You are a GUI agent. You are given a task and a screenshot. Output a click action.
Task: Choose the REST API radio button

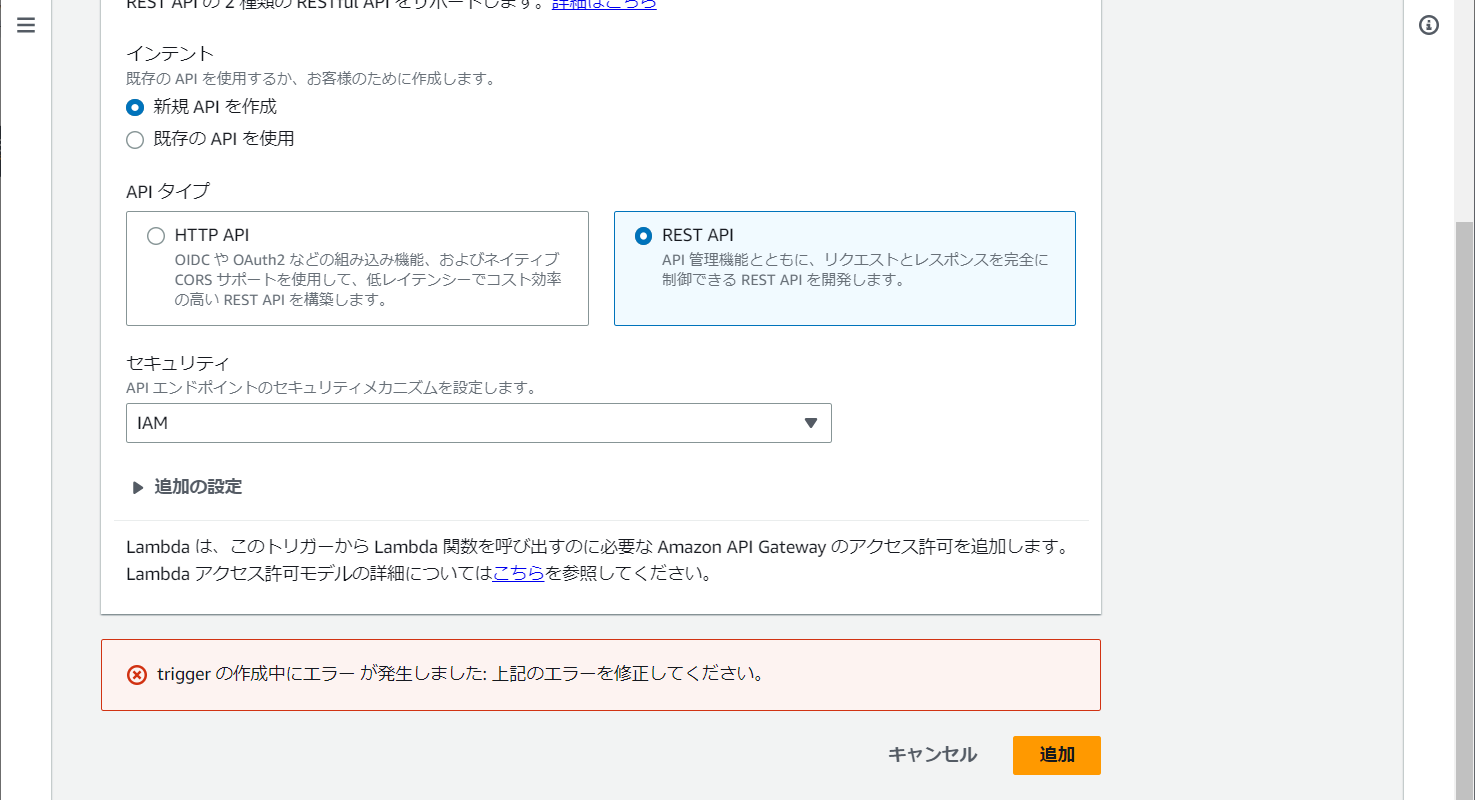tap(644, 236)
